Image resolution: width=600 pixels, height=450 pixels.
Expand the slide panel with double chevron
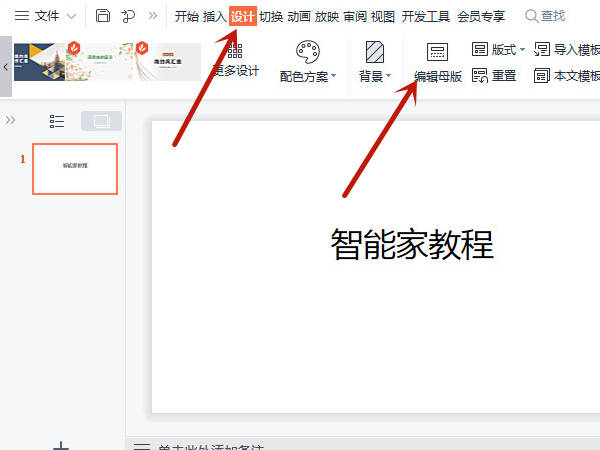pyautogui.click(x=10, y=120)
